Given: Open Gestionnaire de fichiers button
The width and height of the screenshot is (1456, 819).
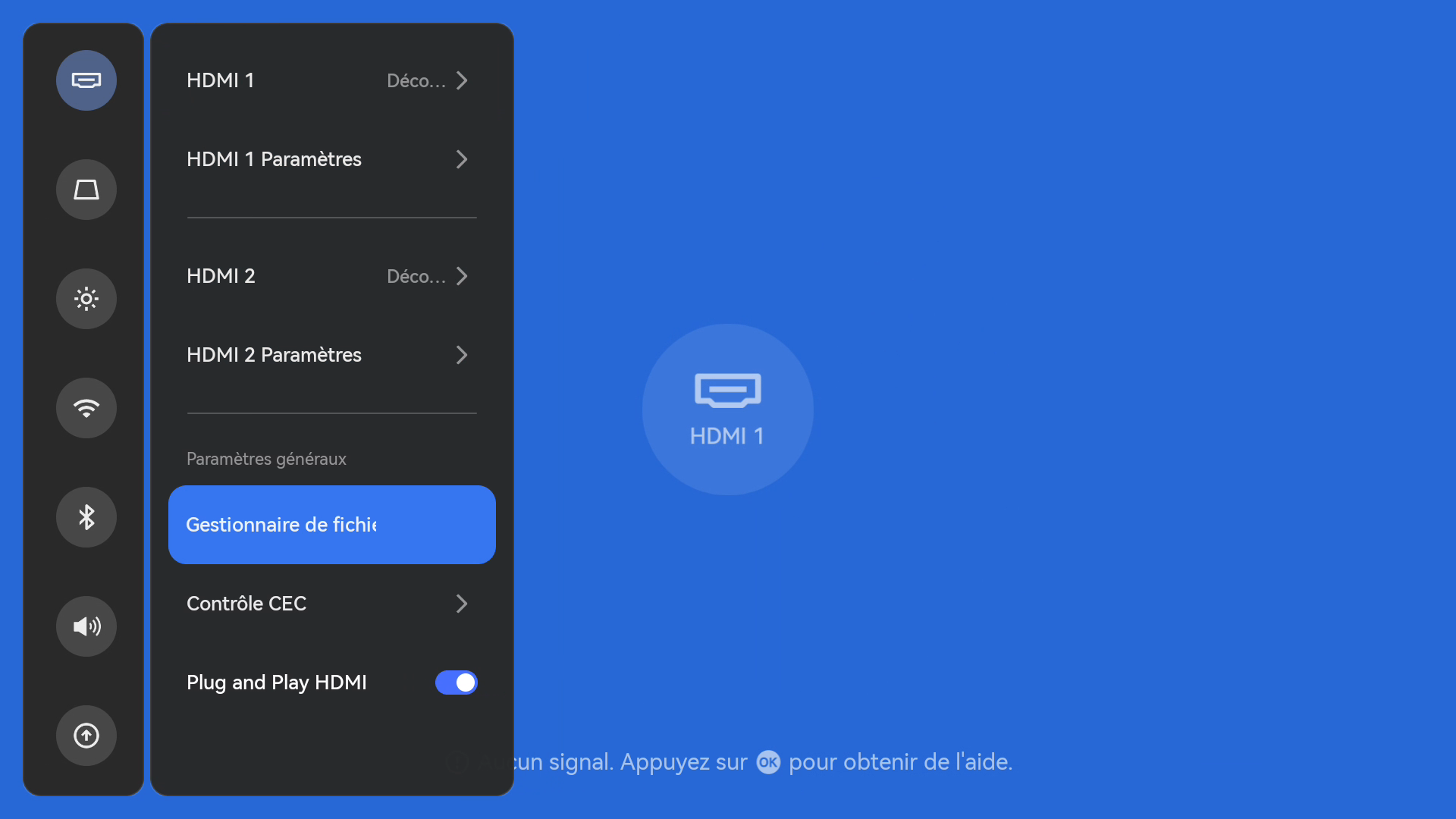Looking at the screenshot, I should coord(331,525).
